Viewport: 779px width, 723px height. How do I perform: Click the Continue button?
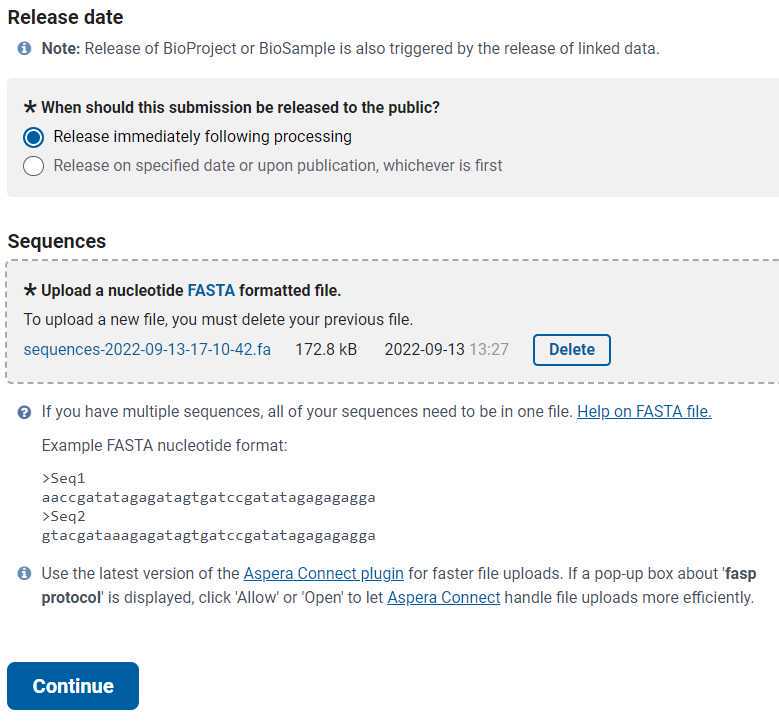click(x=73, y=686)
